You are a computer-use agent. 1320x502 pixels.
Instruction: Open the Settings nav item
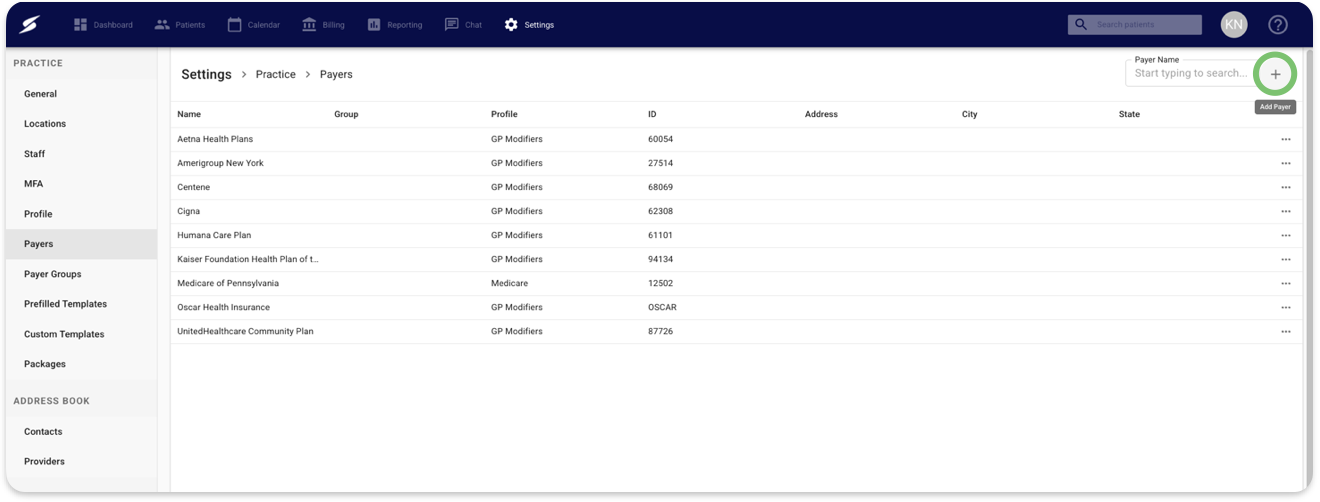pyautogui.click(x=529, y=24)
